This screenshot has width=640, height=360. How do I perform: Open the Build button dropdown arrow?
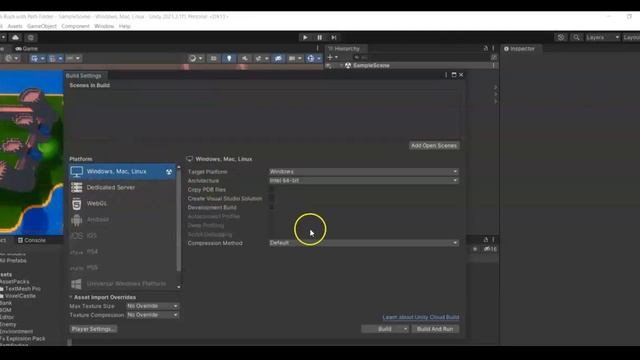[405, 329]
